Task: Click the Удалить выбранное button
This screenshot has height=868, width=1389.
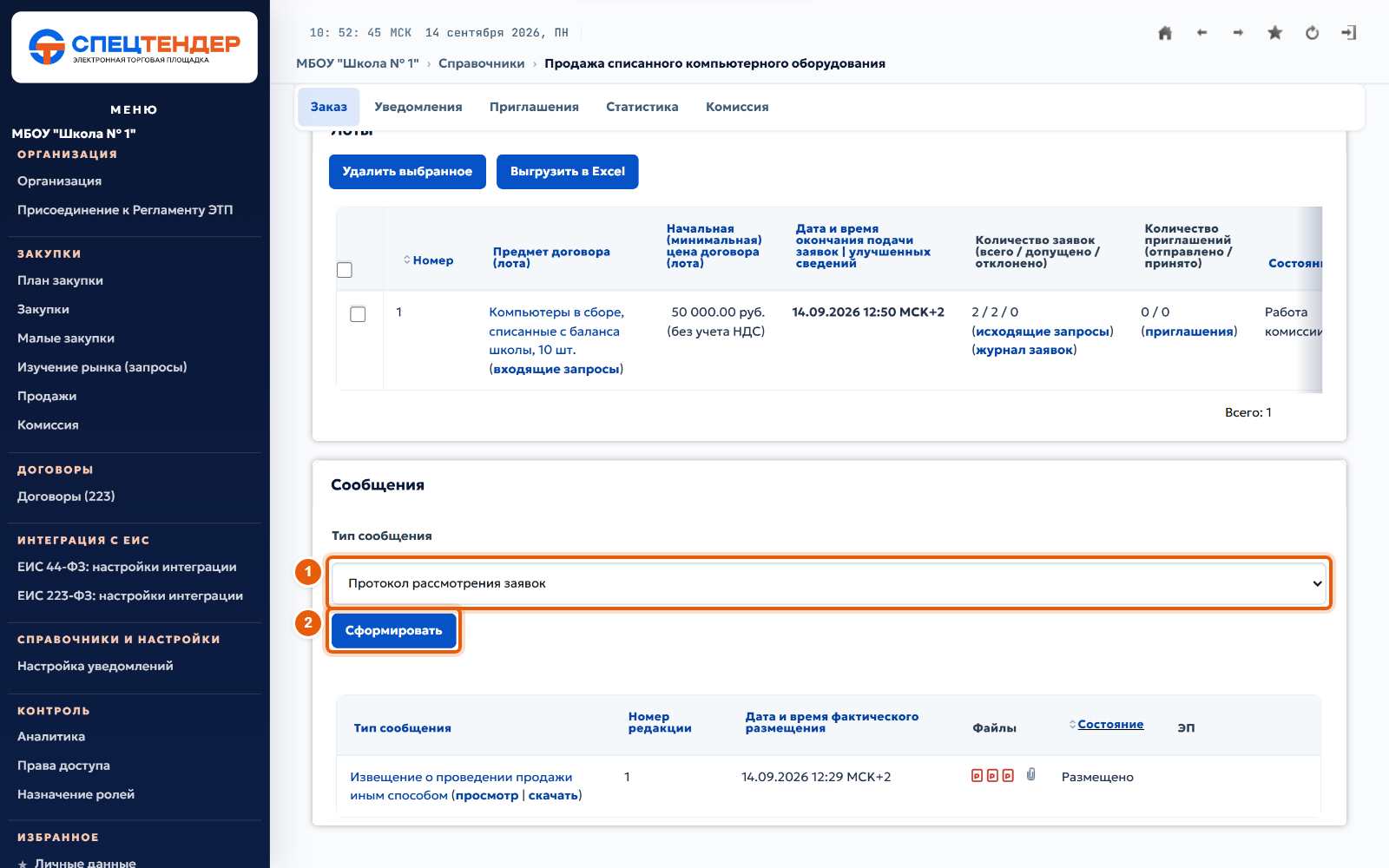Action: point(407,172)
